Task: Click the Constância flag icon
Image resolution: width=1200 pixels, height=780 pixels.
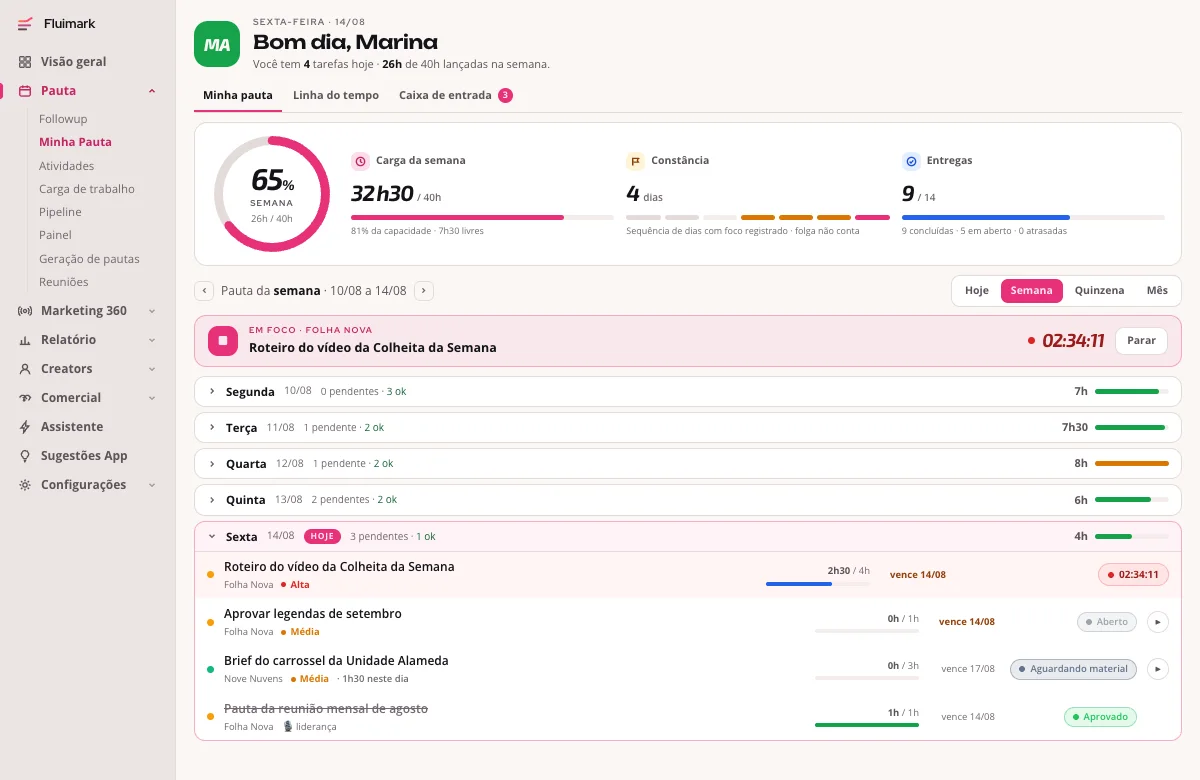Action: coord(635,161)
